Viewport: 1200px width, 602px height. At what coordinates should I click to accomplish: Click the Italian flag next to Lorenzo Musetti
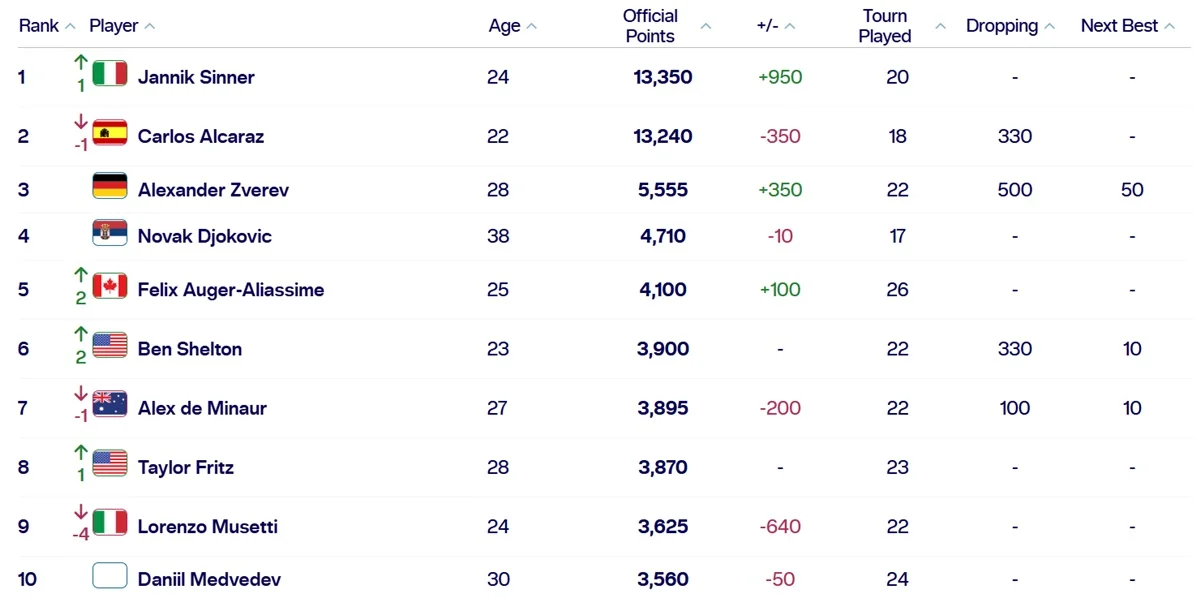(x=110, y=523)
